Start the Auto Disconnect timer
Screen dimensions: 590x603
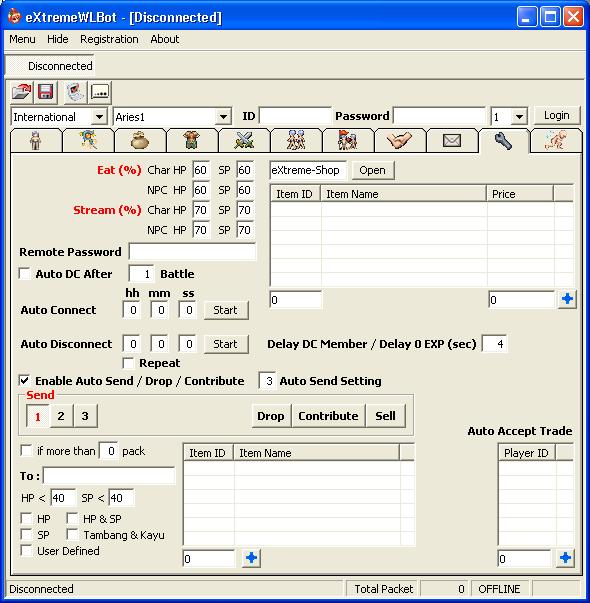[x=225, y=344]
